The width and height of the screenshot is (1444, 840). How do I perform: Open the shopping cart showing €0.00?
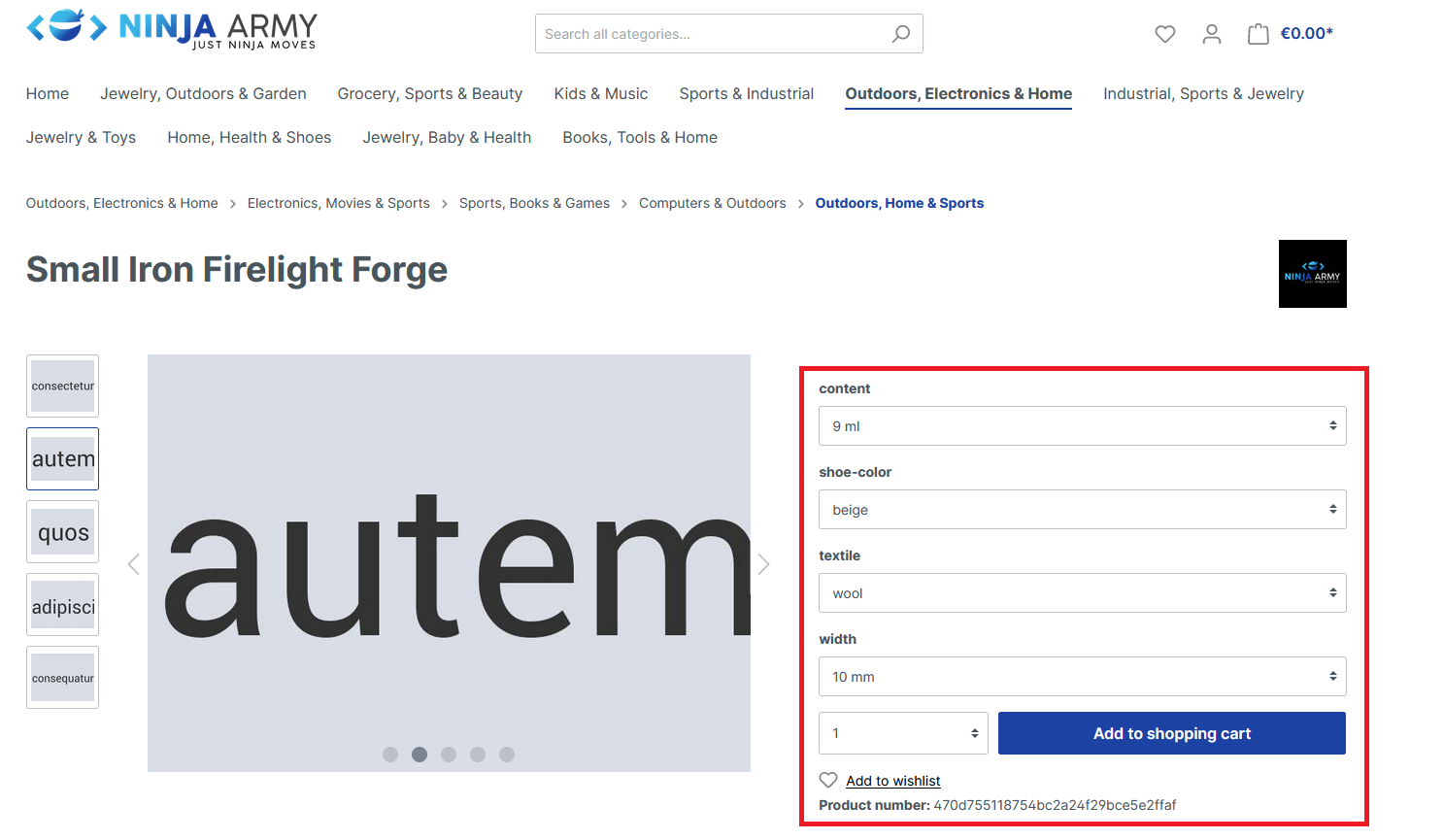coord(1291,34)
